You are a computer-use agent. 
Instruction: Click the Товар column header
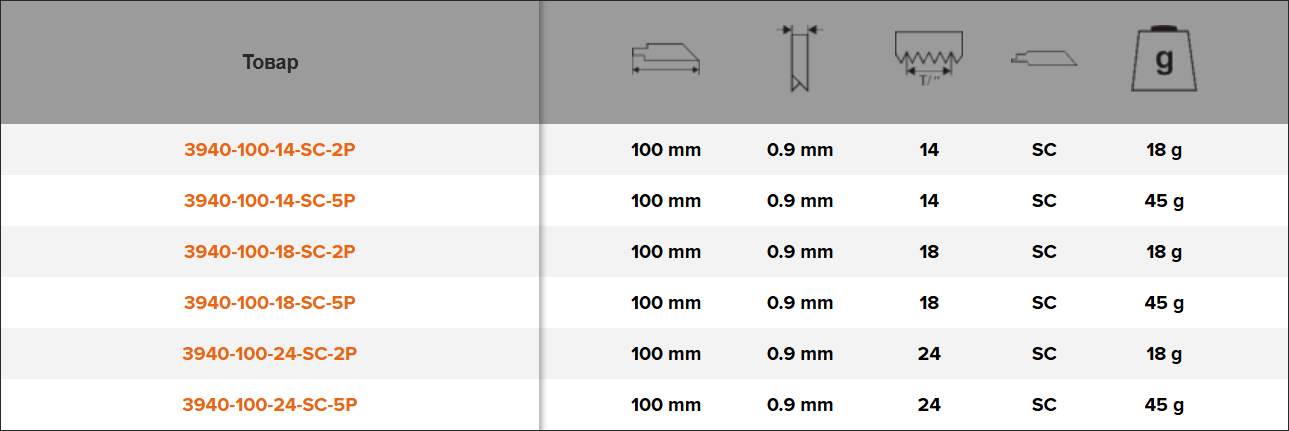pyautogui.click(x=270, y=62)
